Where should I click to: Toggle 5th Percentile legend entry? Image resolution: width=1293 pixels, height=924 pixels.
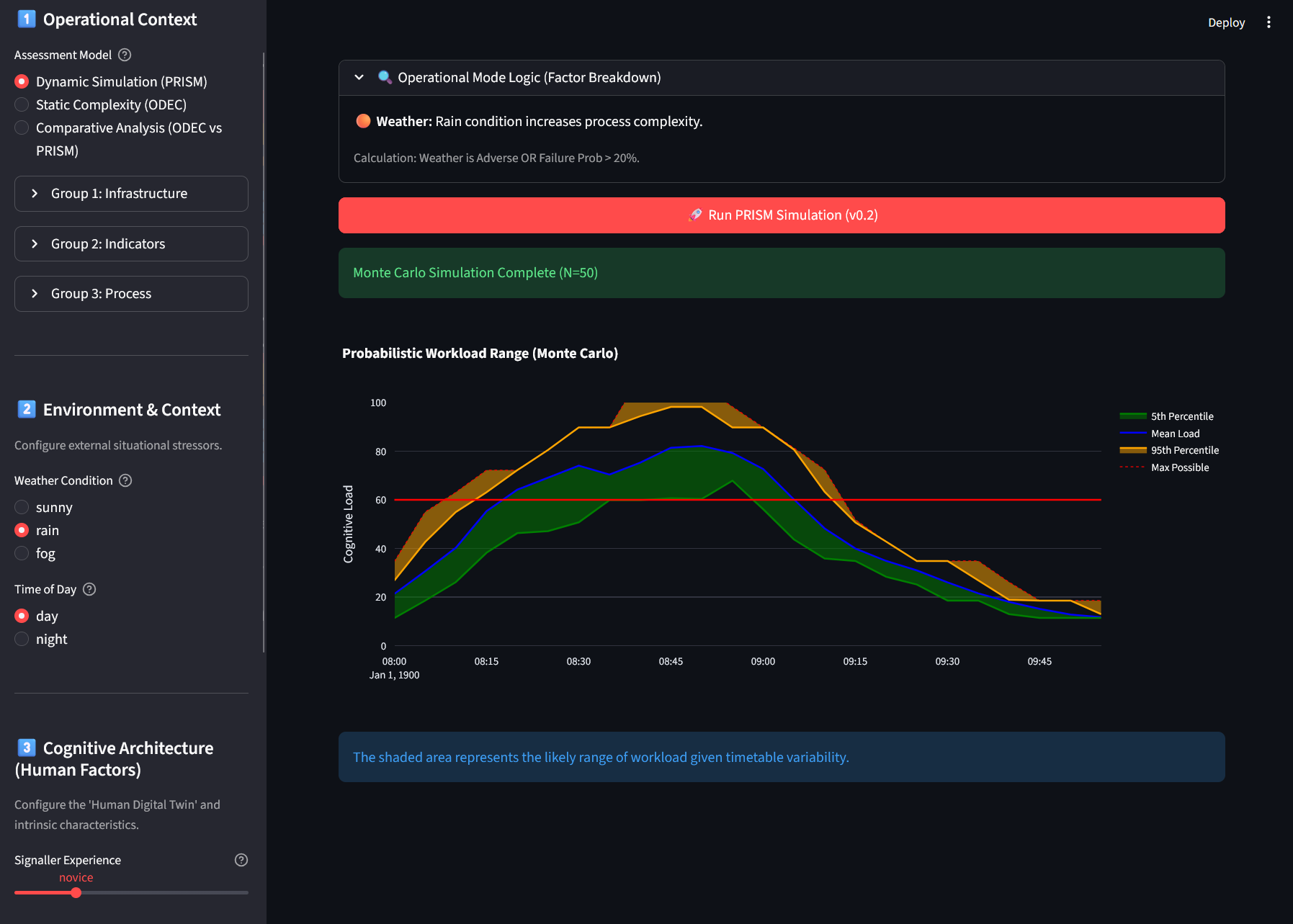[x=1167, y=416]
